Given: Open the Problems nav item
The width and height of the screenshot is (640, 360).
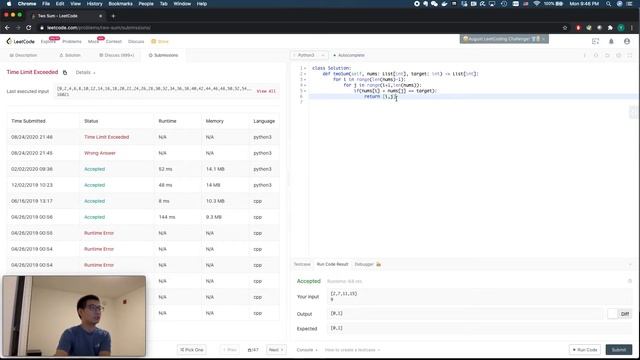Looking at the screenshot, I should pos(72,42).
